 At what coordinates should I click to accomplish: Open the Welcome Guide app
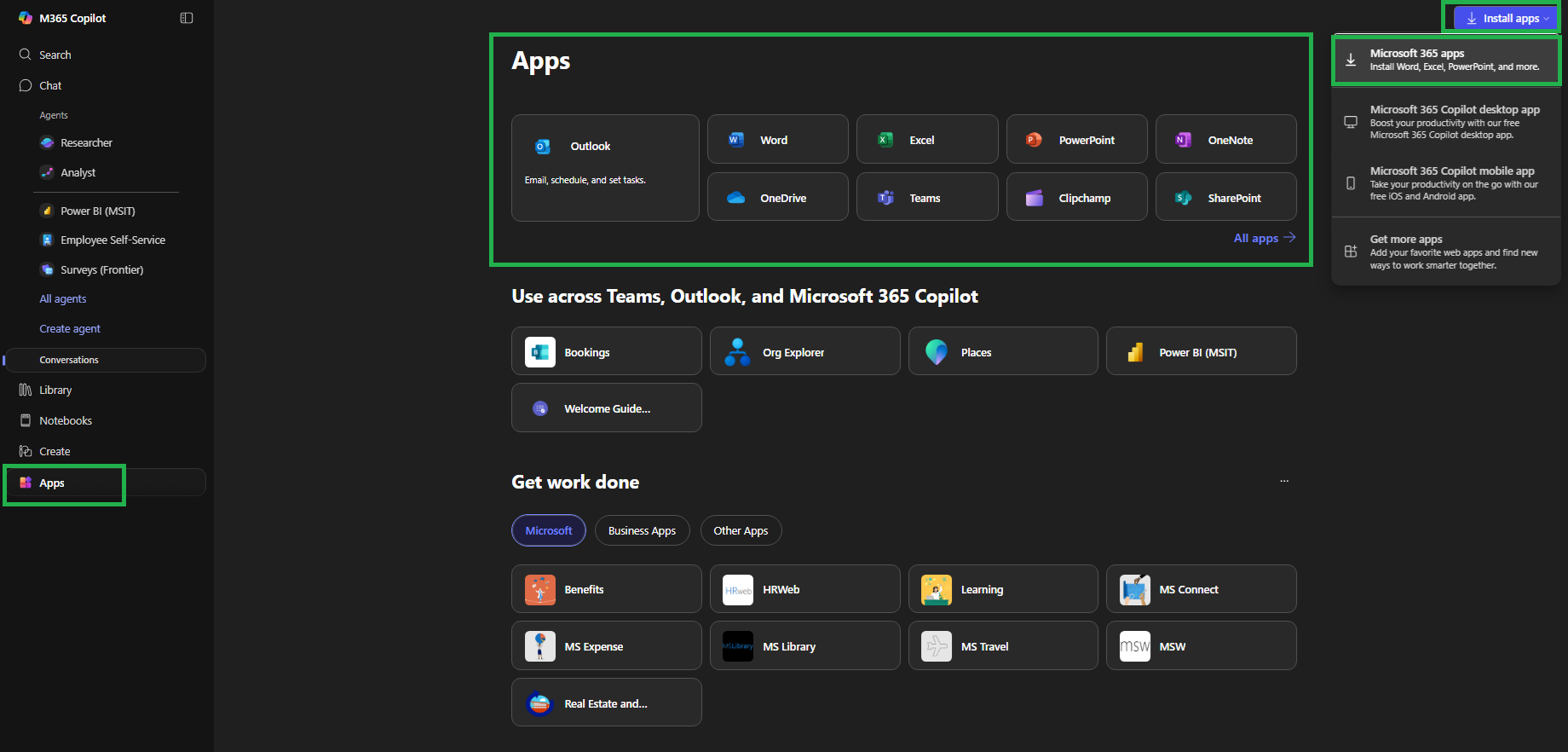coord(607,408)
